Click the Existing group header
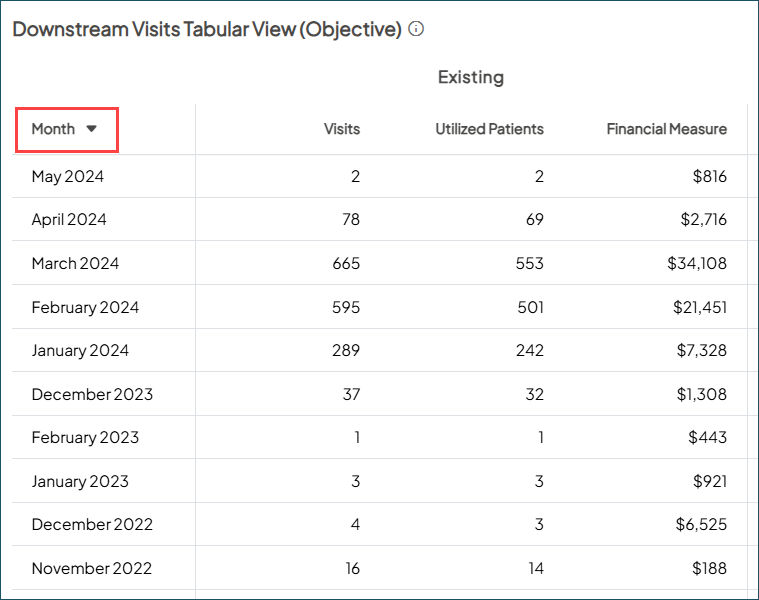Viewport: 759px width, 600px height. pos(471,77)
